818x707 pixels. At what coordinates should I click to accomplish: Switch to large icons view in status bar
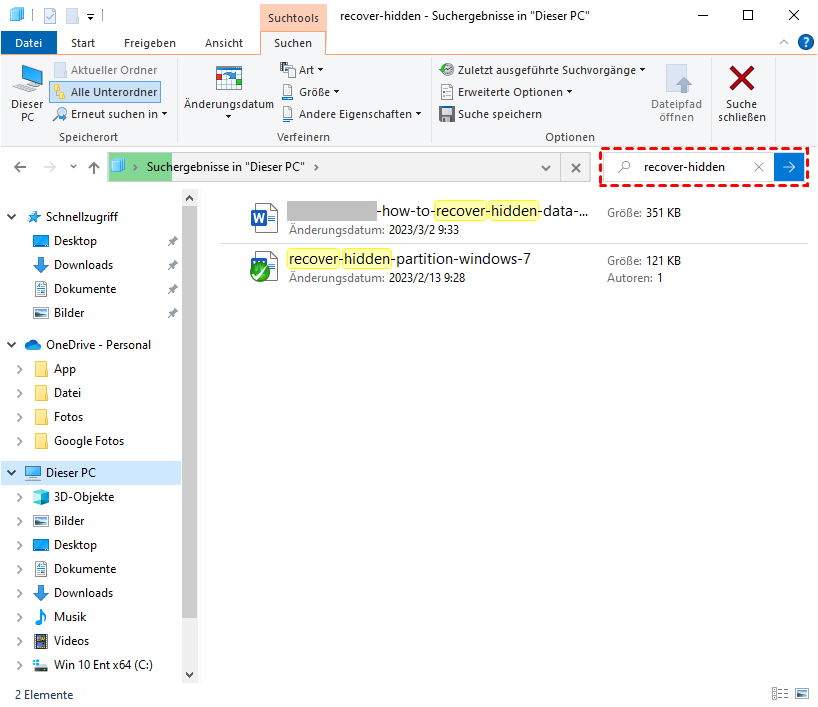(802, 693)
